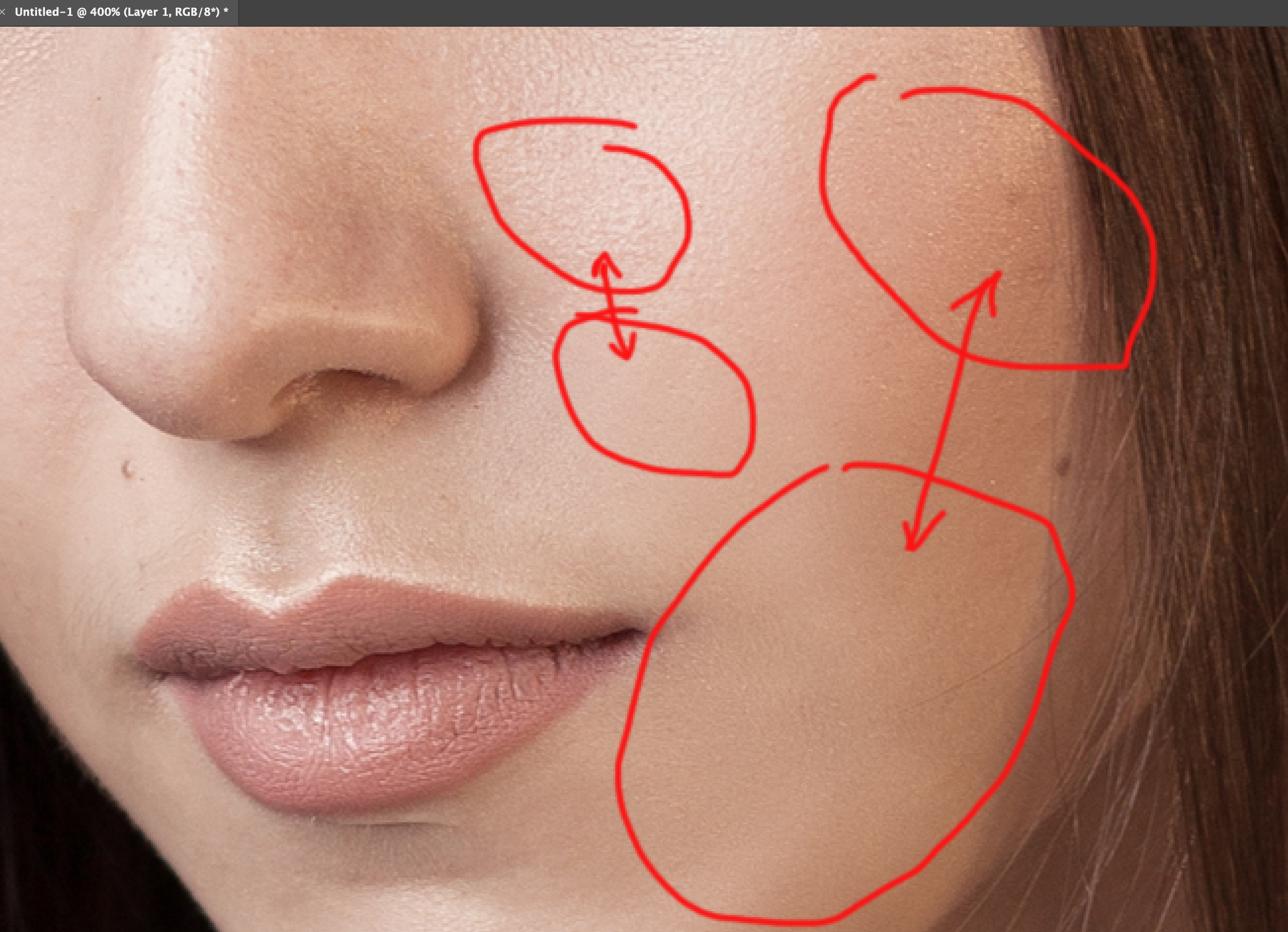
Task: Click the small mole left of the upper lip
Action: pos(128,469)
